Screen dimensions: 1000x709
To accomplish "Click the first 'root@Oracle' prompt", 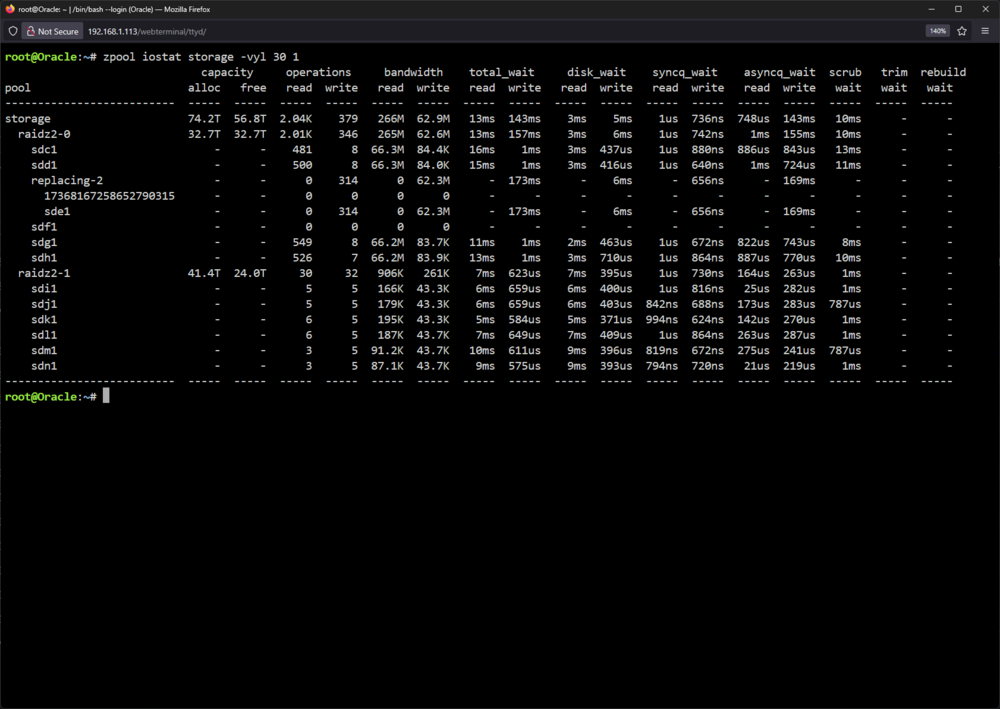I will pos(41,57).
